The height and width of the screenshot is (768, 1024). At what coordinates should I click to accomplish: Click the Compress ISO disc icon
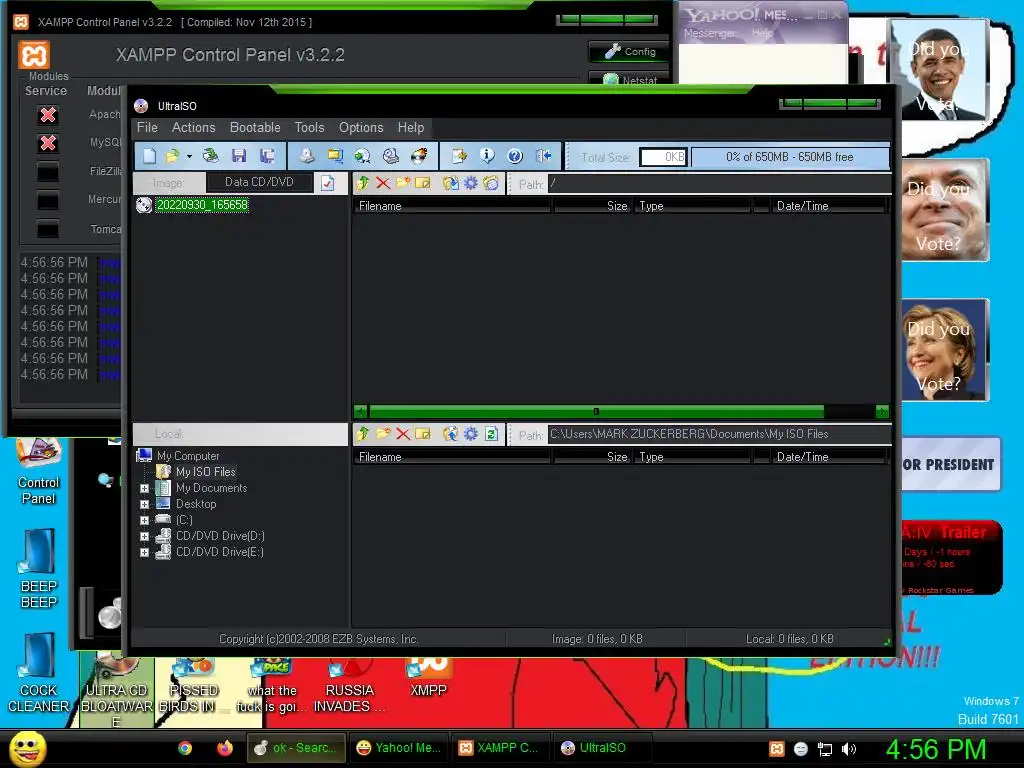tap(362, 156)
